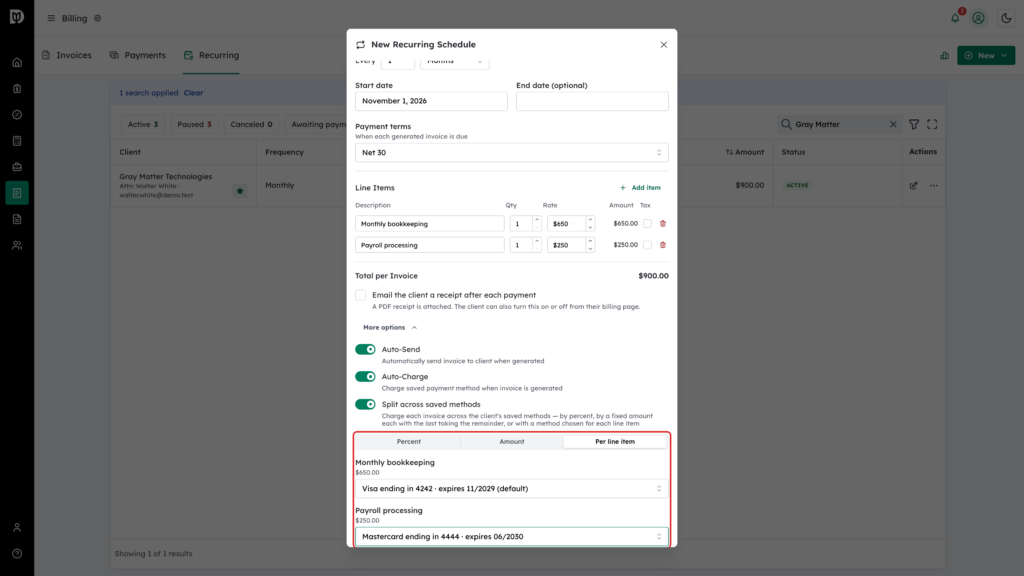
Task: Add a new line item
Action: [640, 188]
